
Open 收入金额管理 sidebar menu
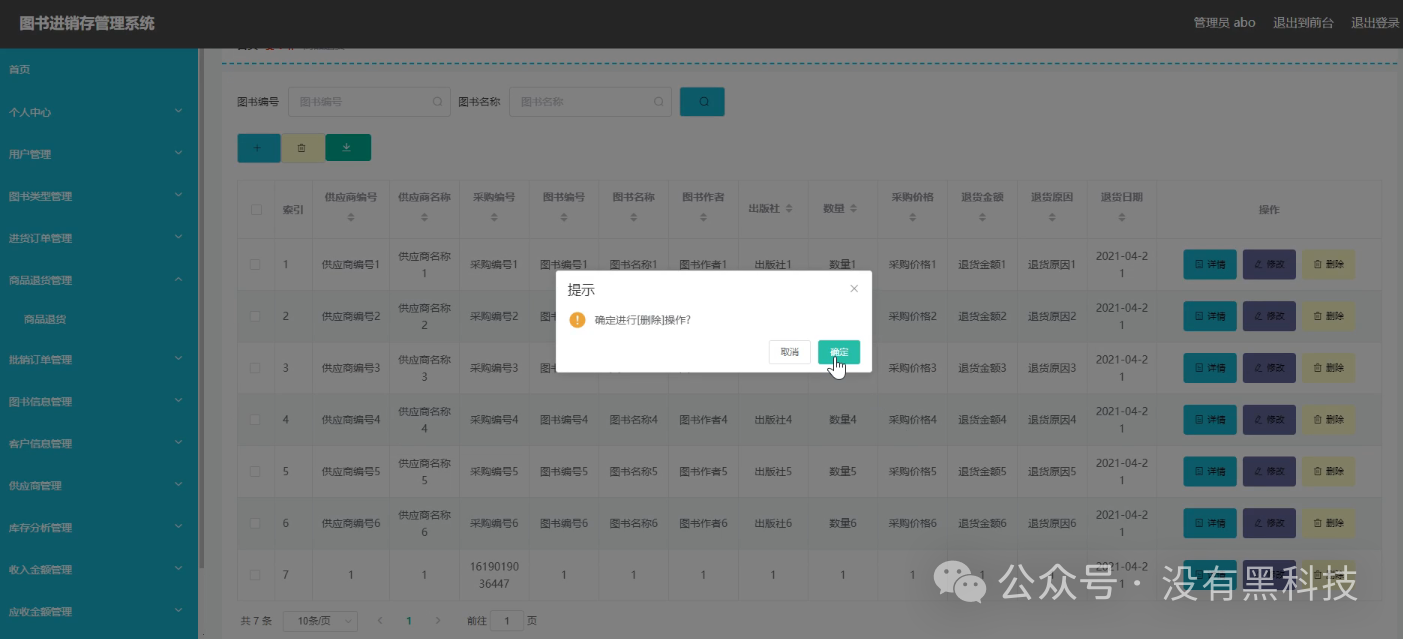pos(99,569)
